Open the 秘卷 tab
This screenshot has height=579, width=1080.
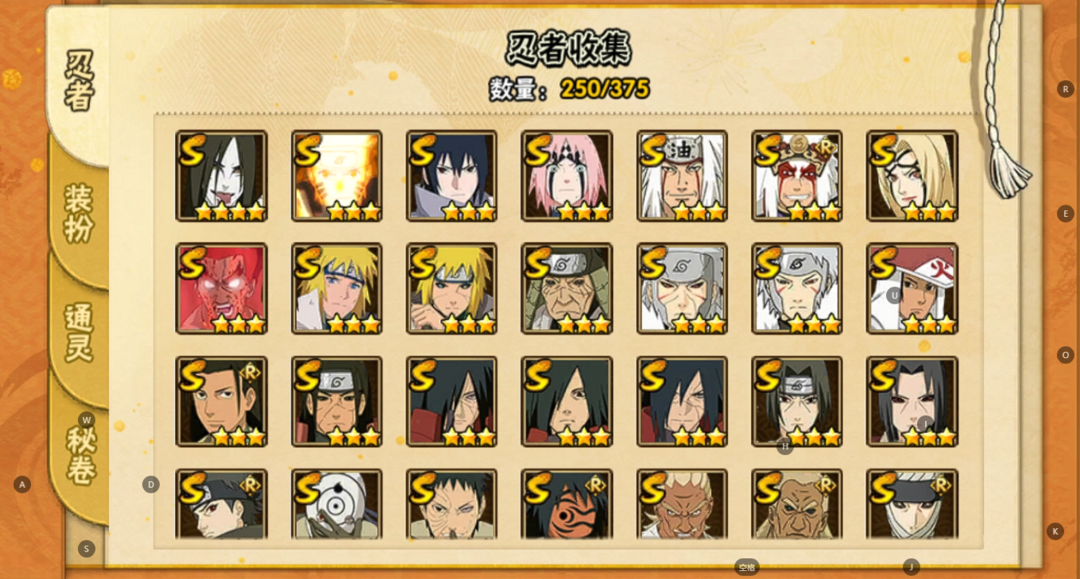coord(80,454)
